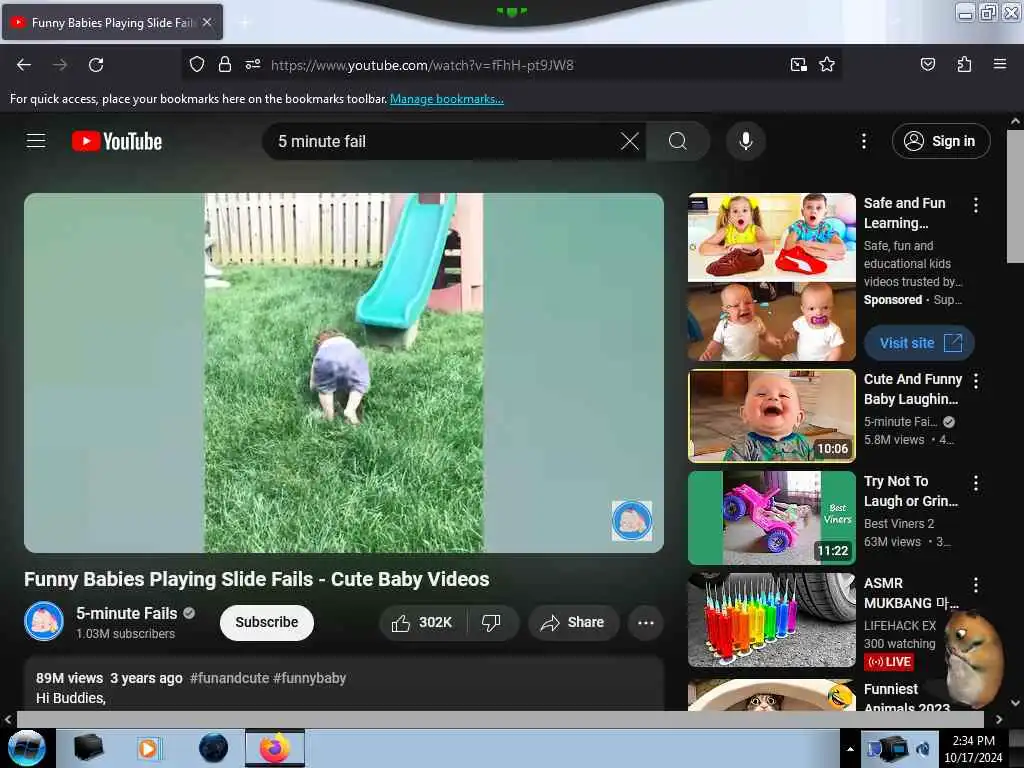
Task: Open the YouTube guide hamburger menu
Action: point(36,141)
